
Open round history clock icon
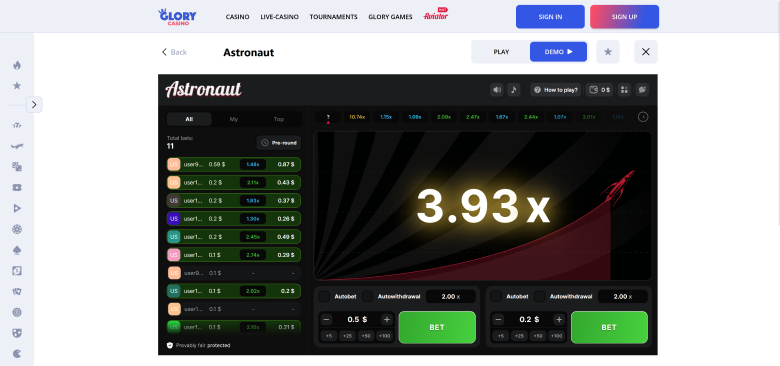click(643, 117)
